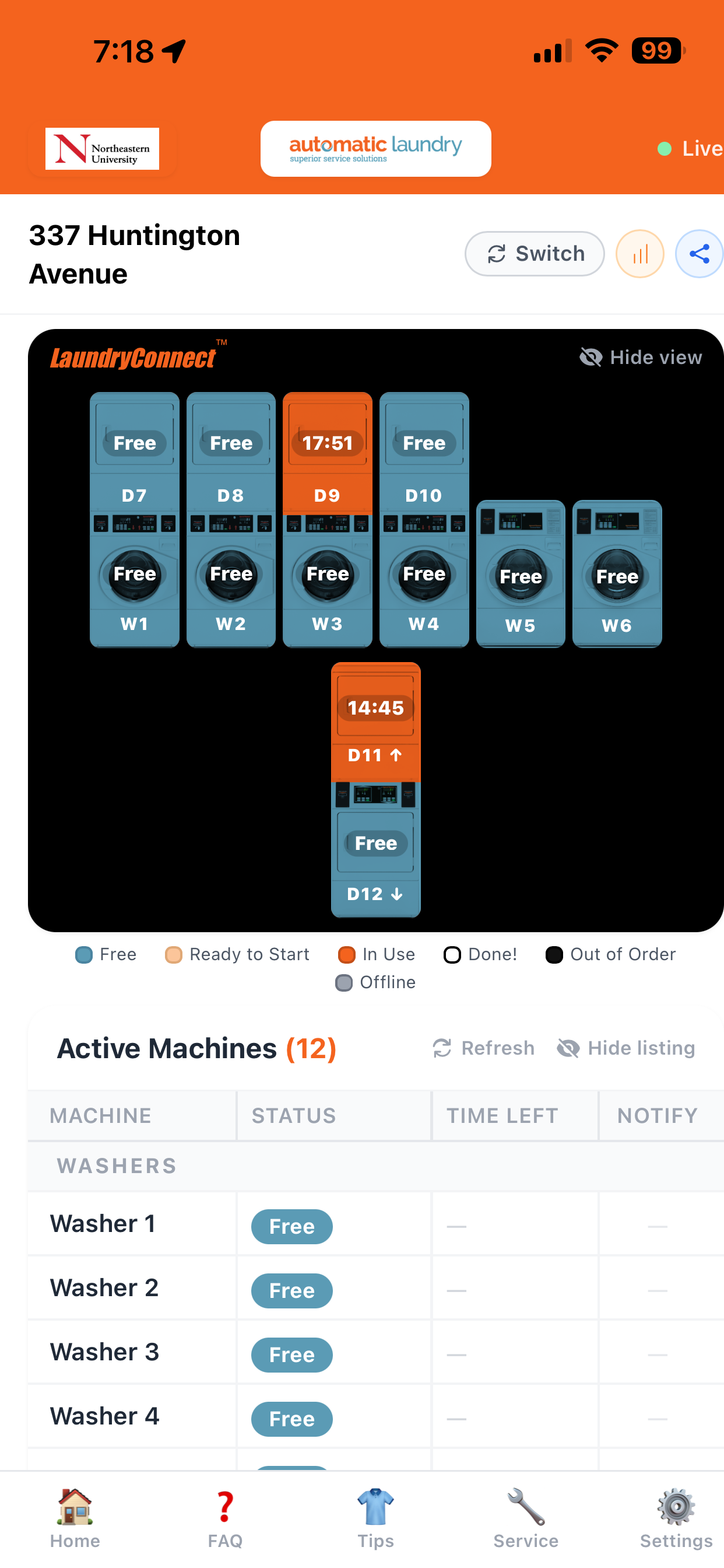
Task: Open the usage statistics bar chart icon
Action: (639, 254)
